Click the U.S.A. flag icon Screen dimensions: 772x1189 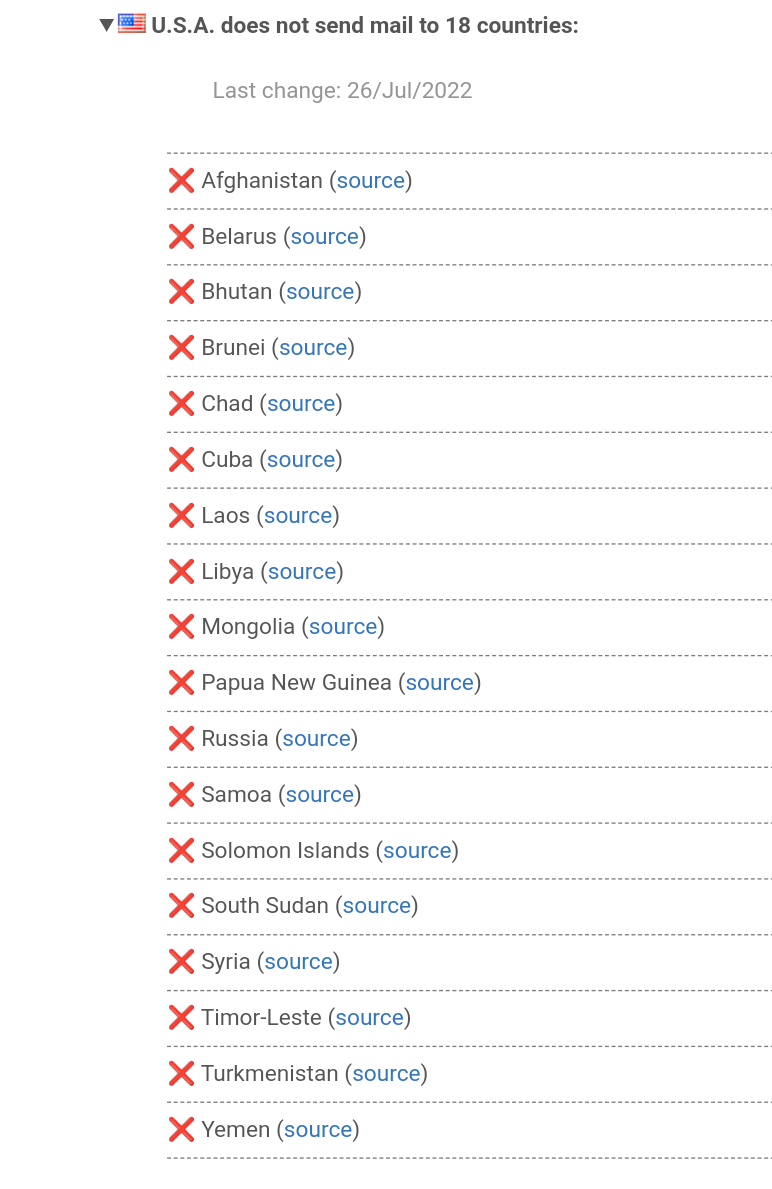click(132, 24)
